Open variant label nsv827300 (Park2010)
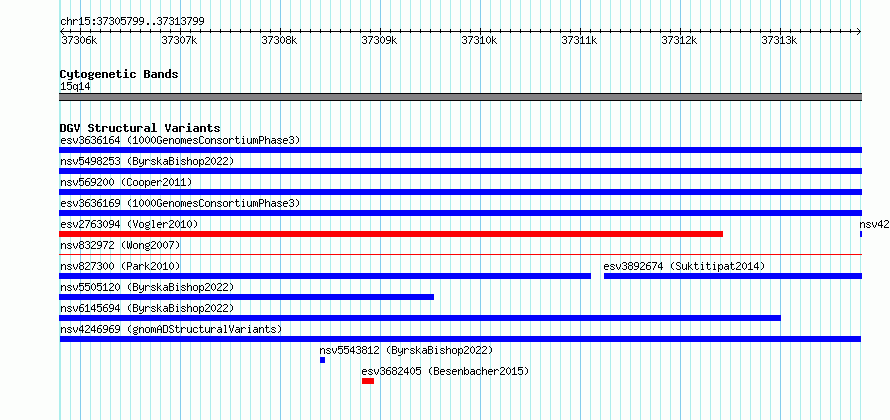Image resolution: width=890 pixels, height=420 pixels. (x=120, y=266)
